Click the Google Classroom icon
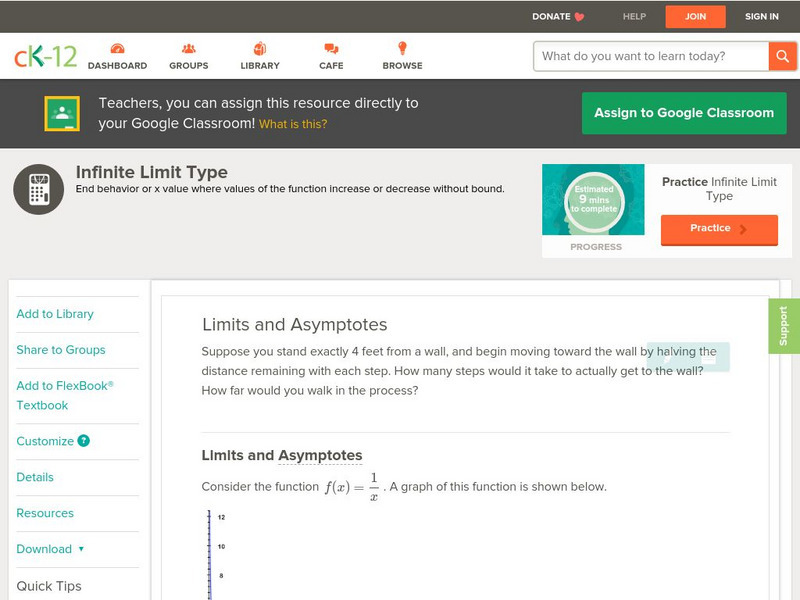 [62, 114]
